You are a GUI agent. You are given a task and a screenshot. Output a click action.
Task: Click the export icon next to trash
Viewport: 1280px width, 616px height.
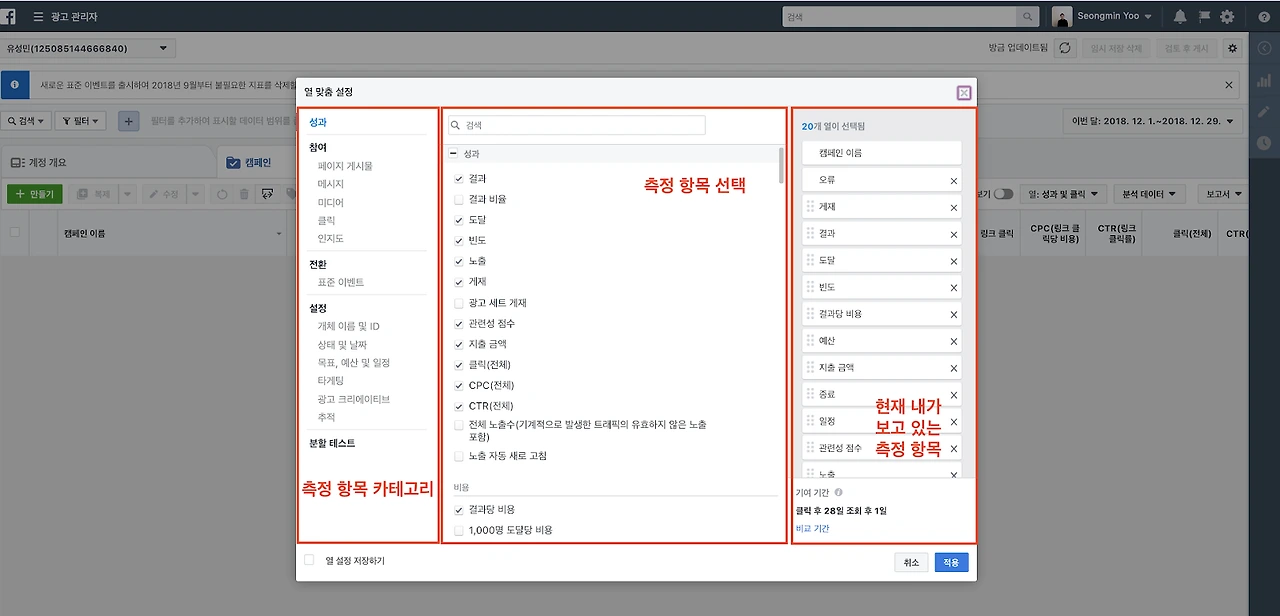click(267, 194)
